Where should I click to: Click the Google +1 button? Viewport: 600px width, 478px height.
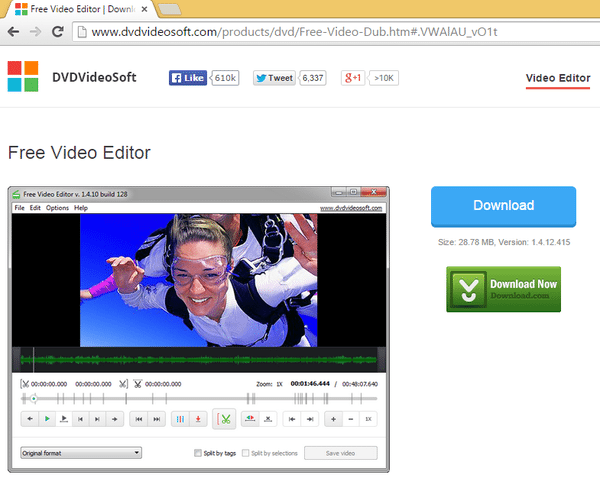353,78
